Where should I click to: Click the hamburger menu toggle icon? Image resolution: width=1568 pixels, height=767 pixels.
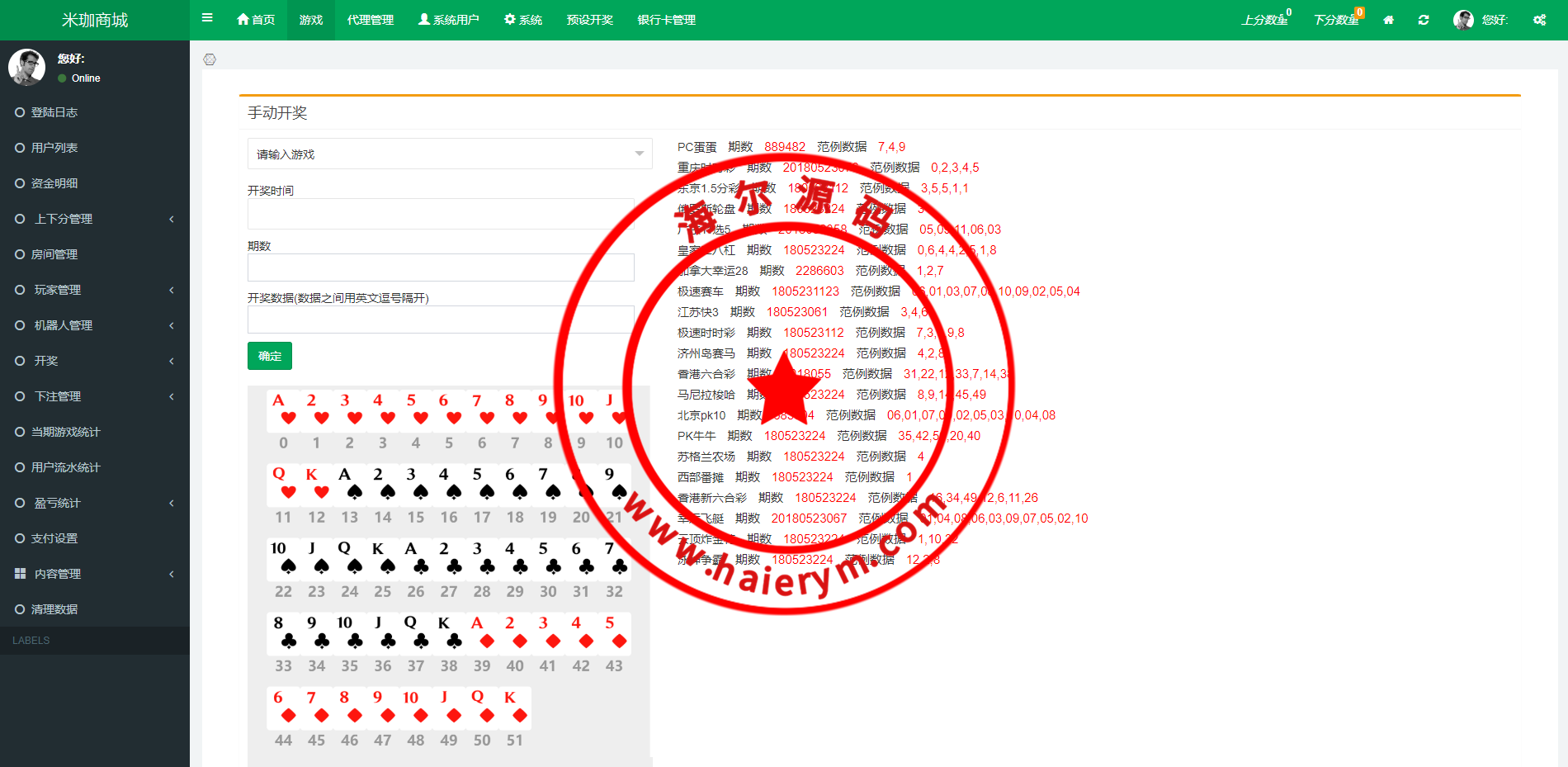(207, 17)
